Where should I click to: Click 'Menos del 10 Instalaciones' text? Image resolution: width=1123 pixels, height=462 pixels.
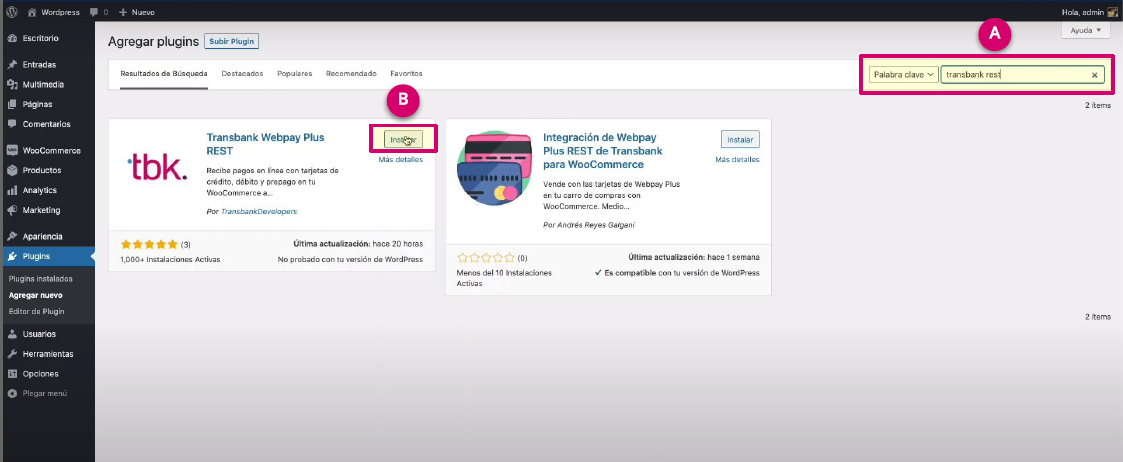(504, 278)
